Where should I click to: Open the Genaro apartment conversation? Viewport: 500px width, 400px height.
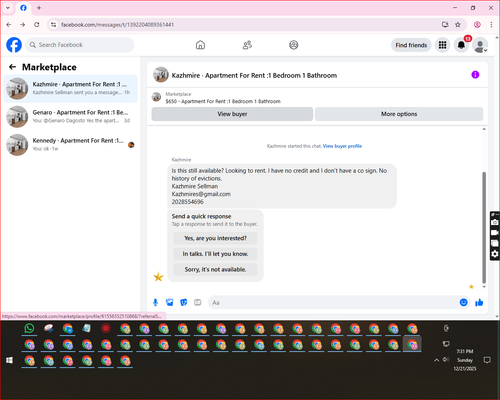tap(70, 117)
